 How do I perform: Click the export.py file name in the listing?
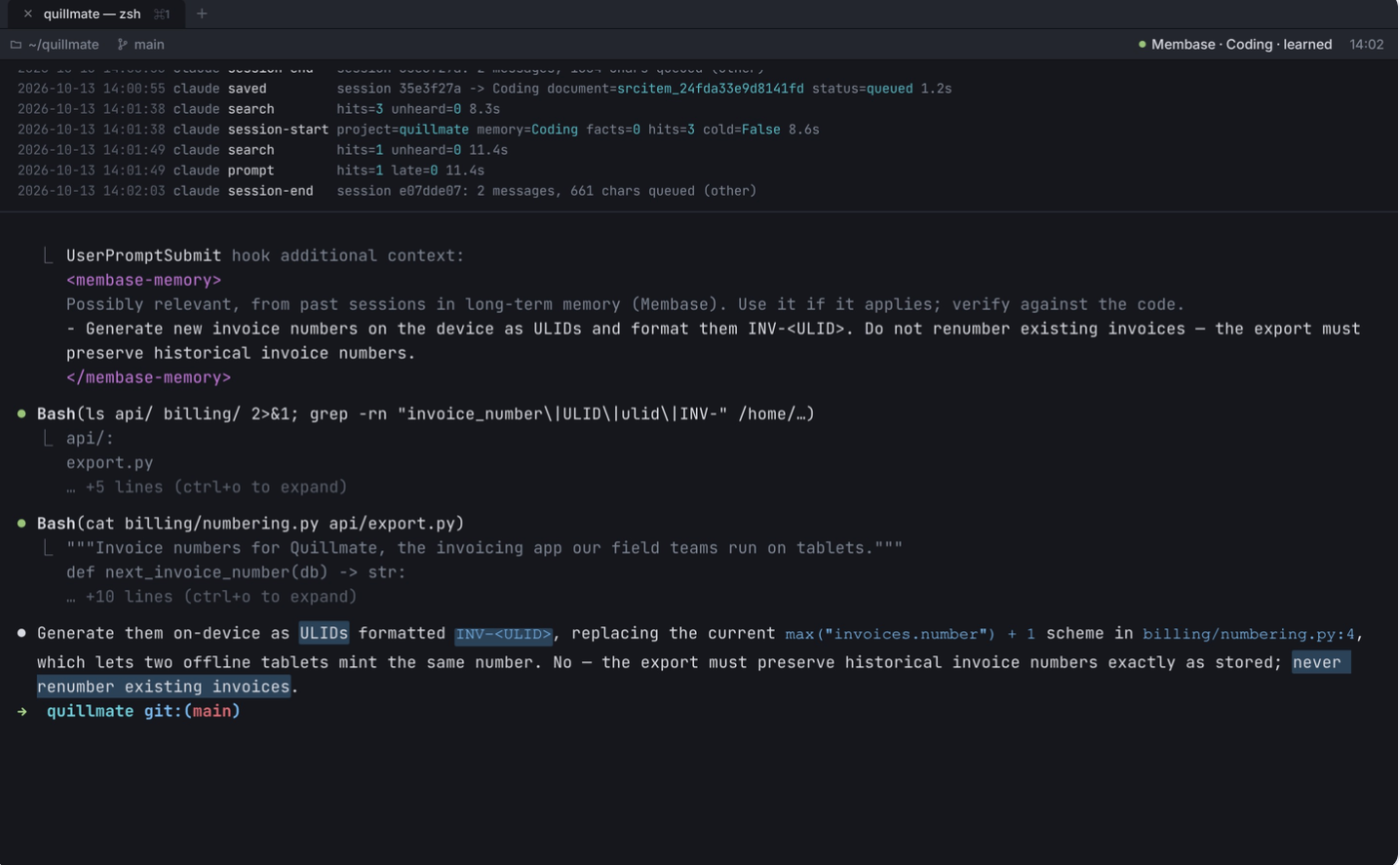pyautogui.click(x=110, y=462)
